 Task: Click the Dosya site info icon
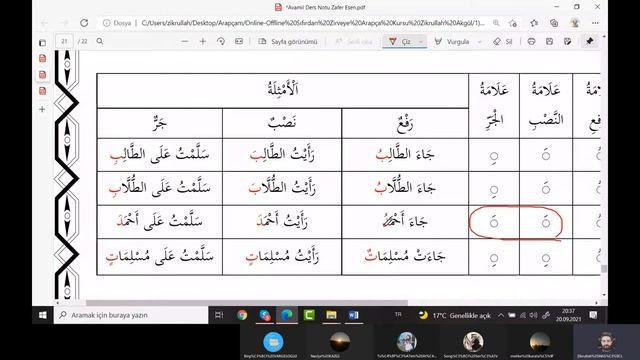click(x=107, y=23)
